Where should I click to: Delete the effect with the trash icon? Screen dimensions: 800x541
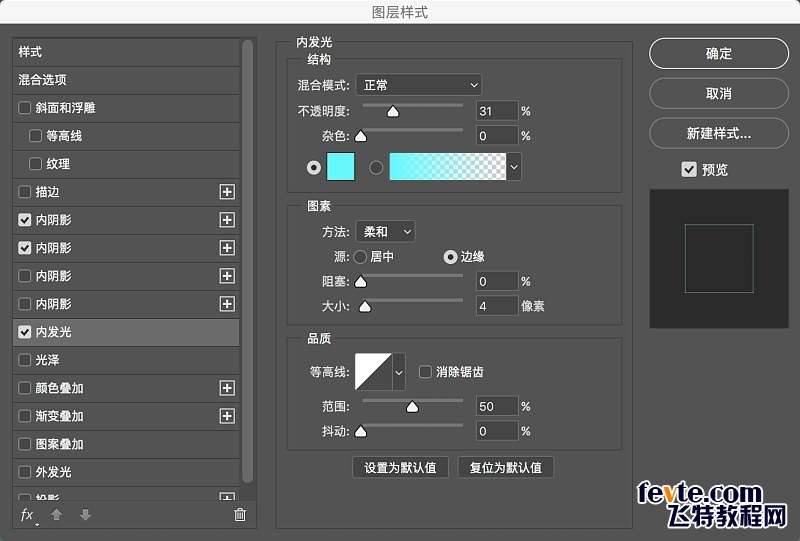click(240, 514)
